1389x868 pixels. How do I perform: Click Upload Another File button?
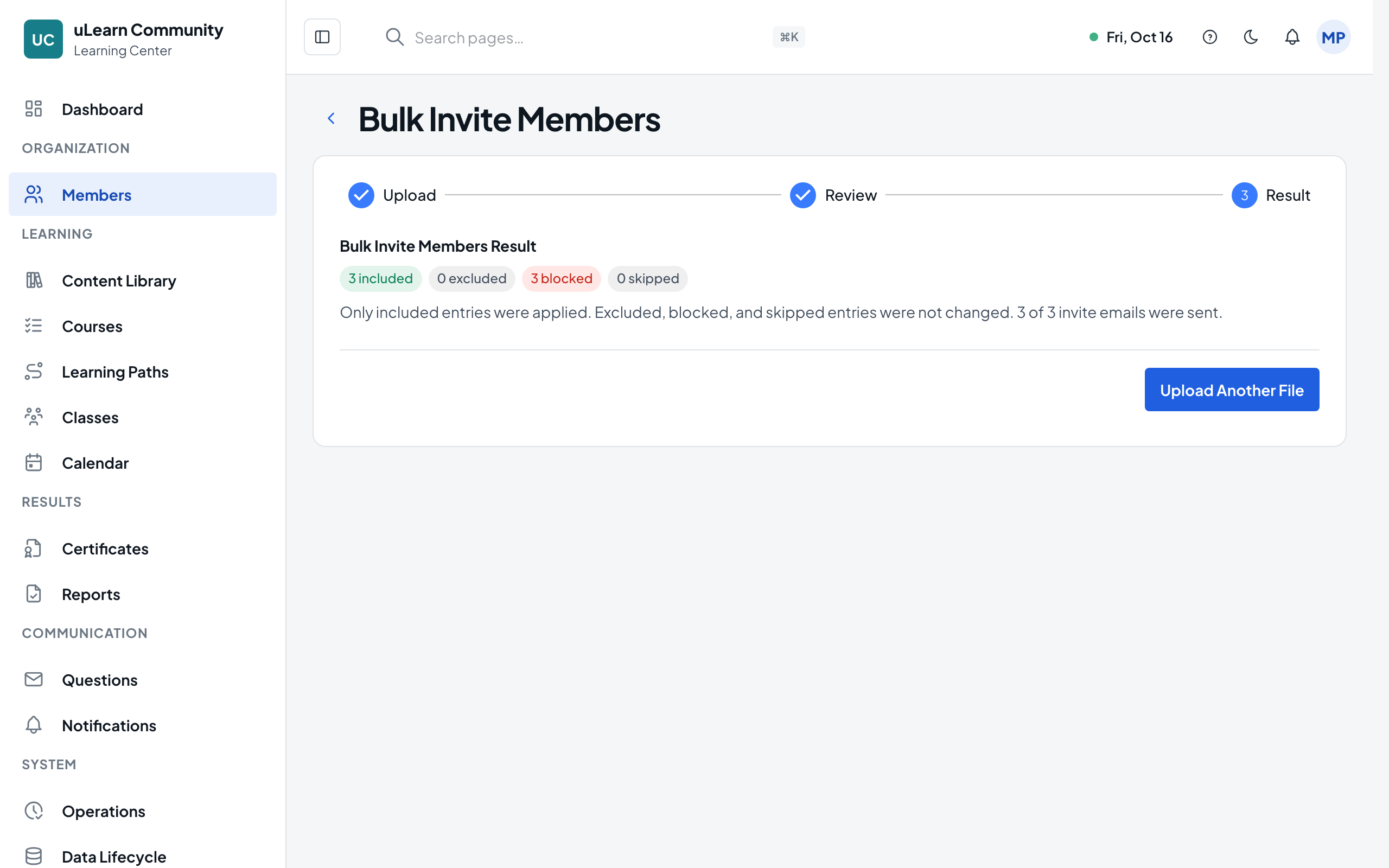(1231, 390)
